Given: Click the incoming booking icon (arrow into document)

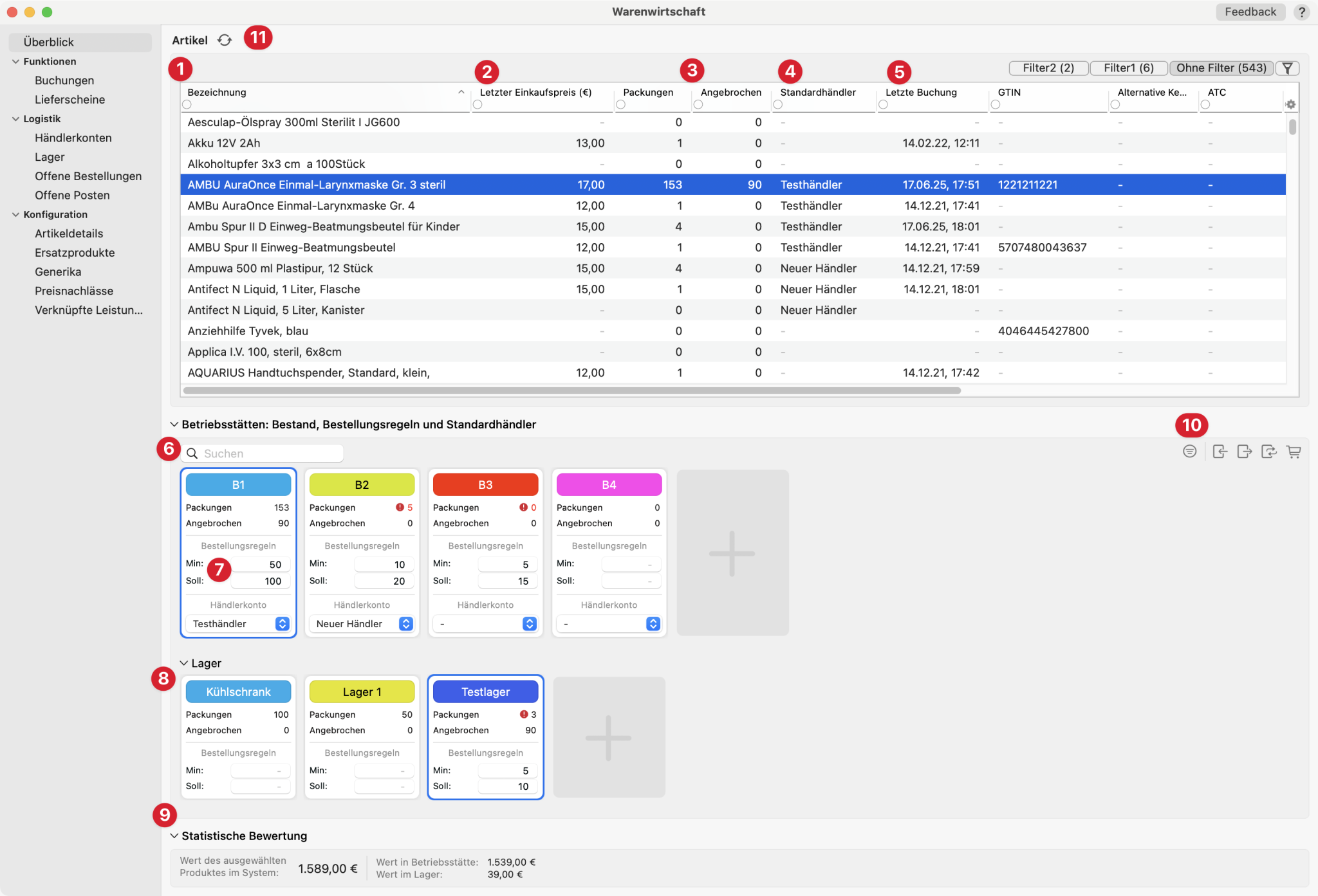Looking at the screenshot, I should click(x=1220, y=452).
